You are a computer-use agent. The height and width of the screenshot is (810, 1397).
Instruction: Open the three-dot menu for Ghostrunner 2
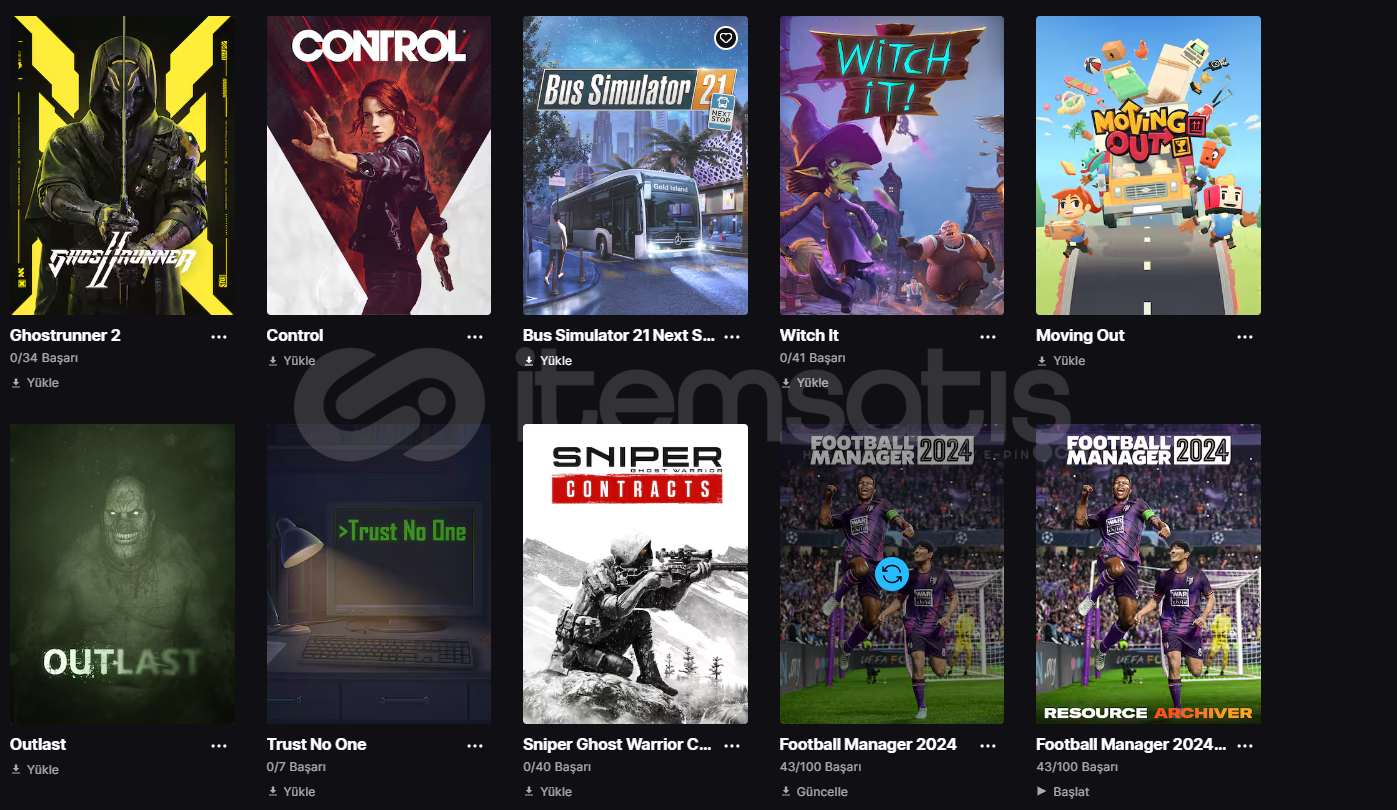coord(219,336)
